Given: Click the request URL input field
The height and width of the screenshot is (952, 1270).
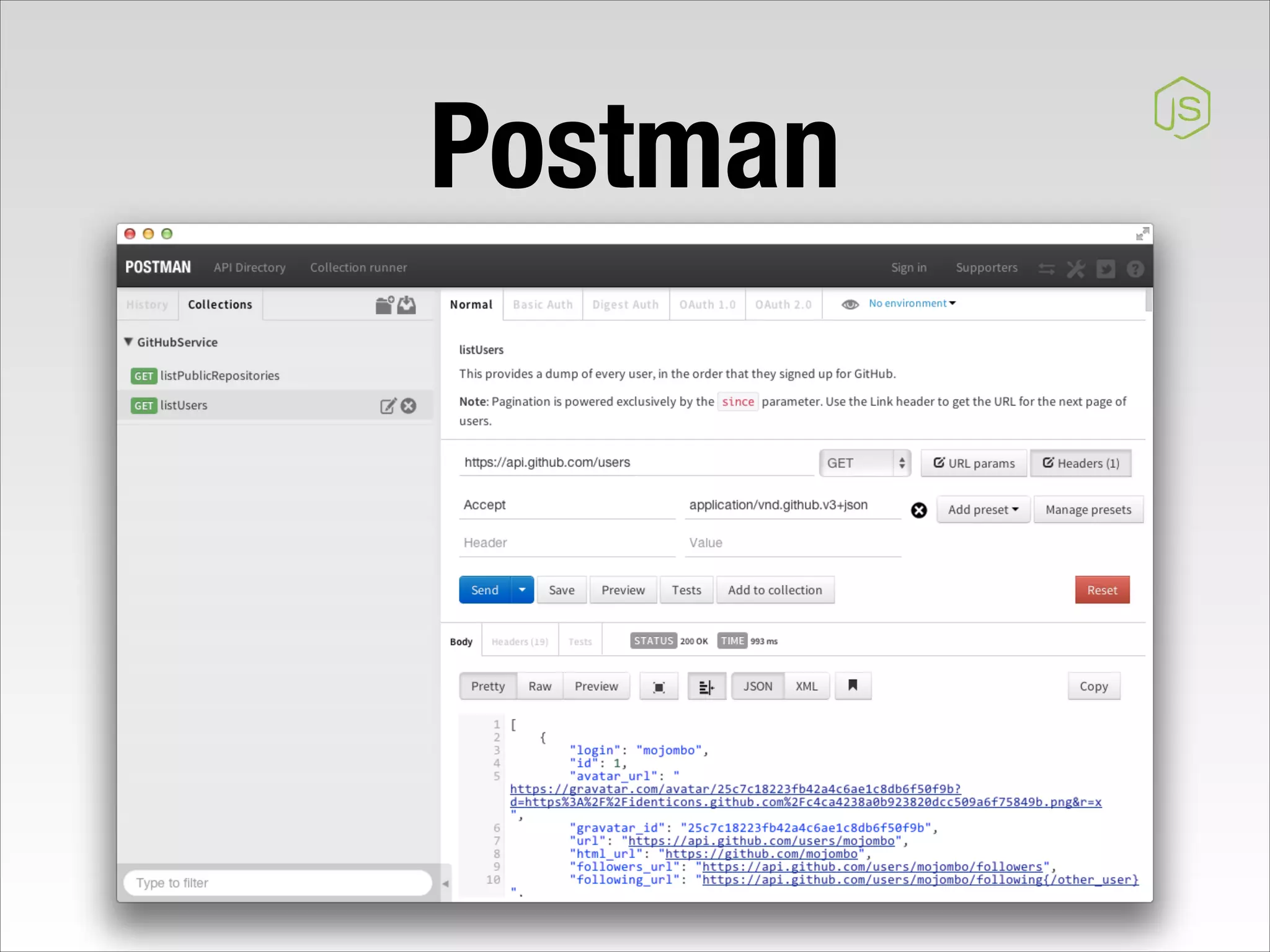Looking at the screenshot, I should (636, 462).
